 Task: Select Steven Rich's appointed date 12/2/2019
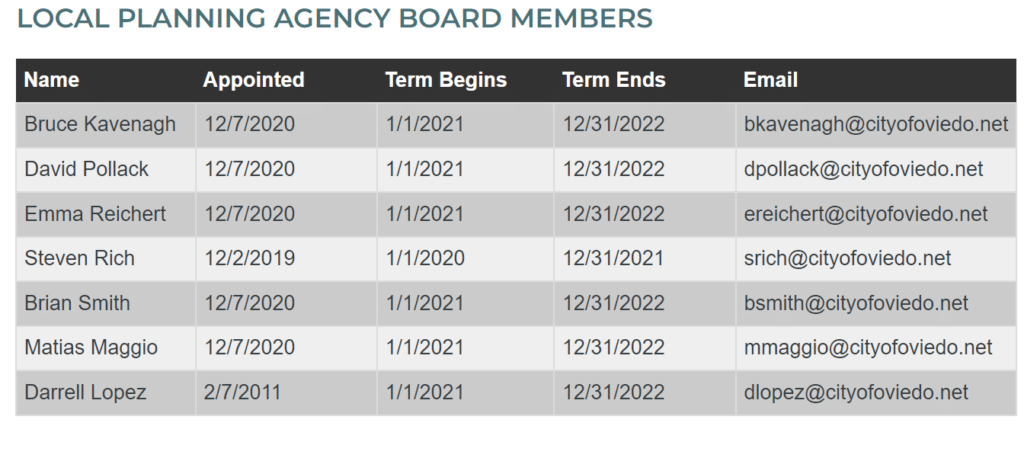pyautogui.click(x=250, y=259)
